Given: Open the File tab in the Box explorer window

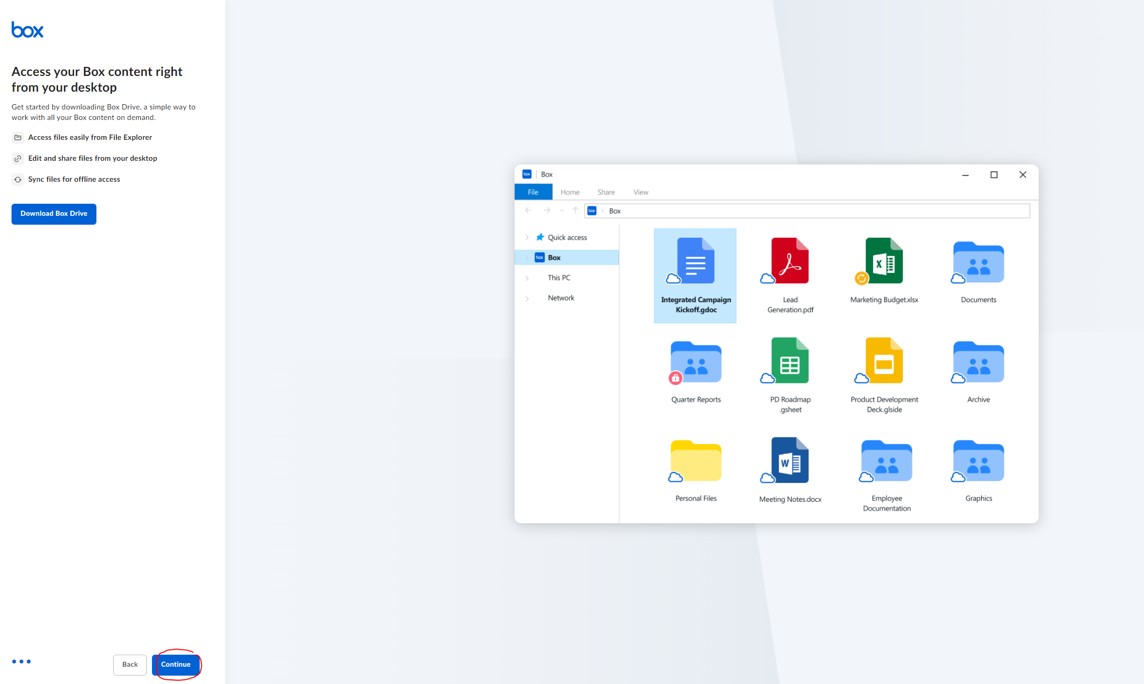Looking at the screenshot, I should [533, 193].
